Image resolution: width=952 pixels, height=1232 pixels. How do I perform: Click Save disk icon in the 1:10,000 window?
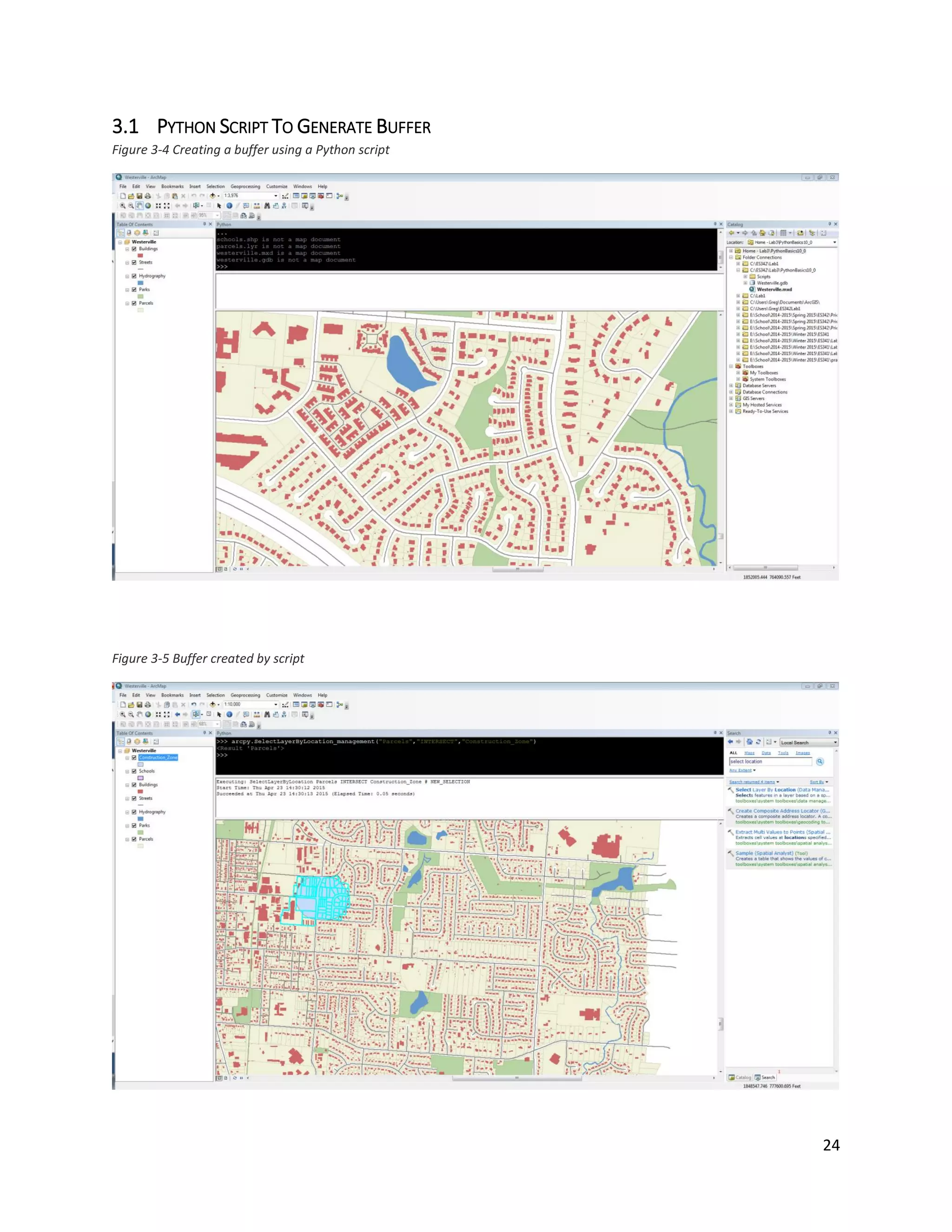[x=139, y=704]
